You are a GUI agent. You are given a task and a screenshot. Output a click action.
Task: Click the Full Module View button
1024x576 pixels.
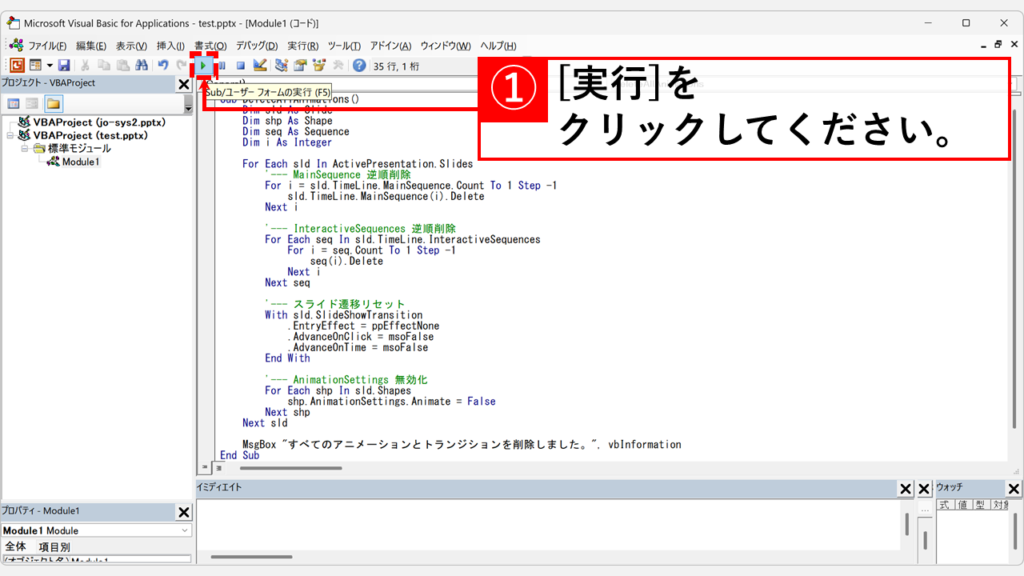pyautogui.click(x=219, y=468)
